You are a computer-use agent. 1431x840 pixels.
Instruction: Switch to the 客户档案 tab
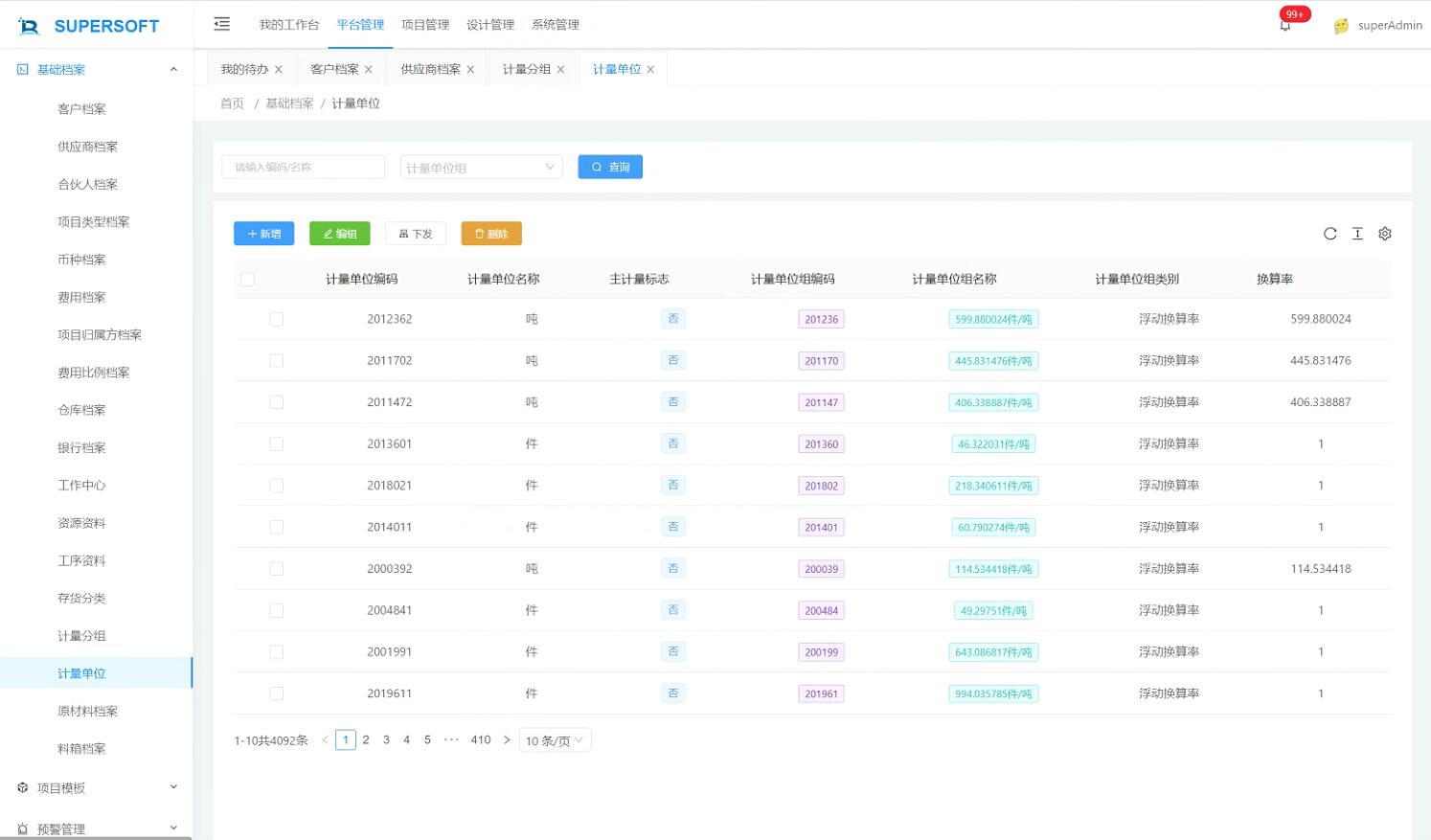pyautogui.click(x=334, y=69)
